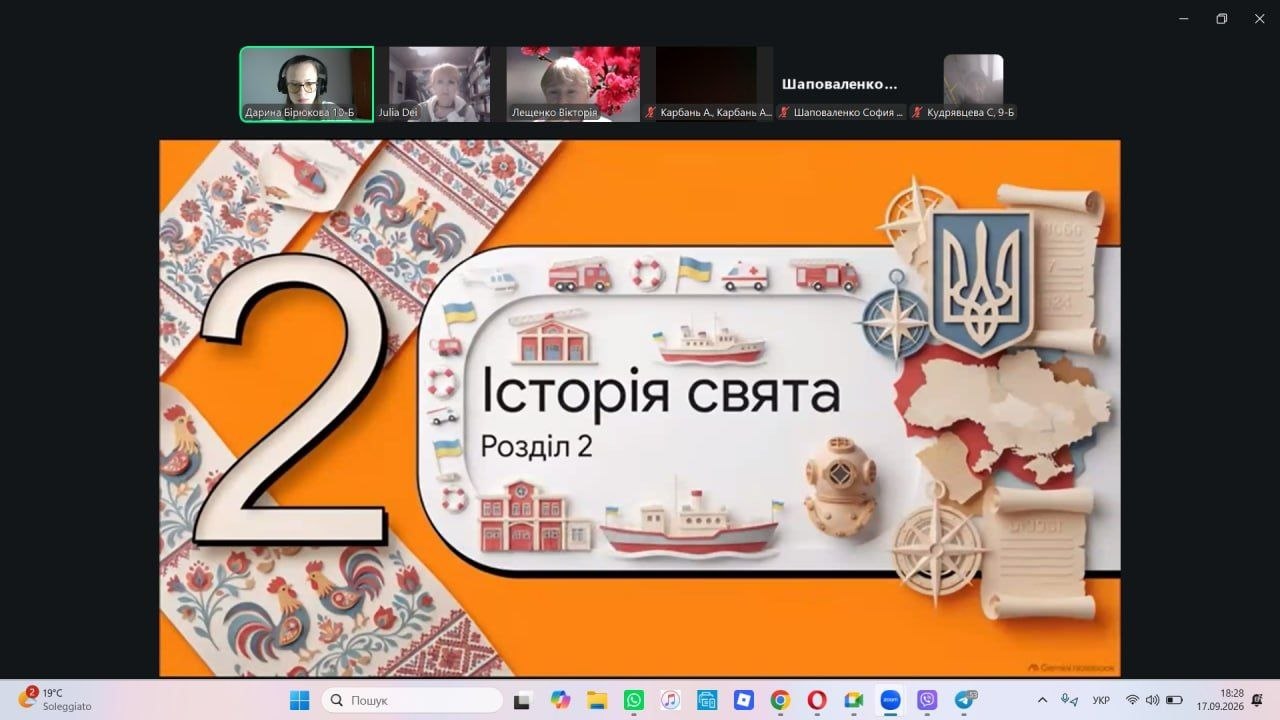Open the clock and date panel

tap(1232, 699)
